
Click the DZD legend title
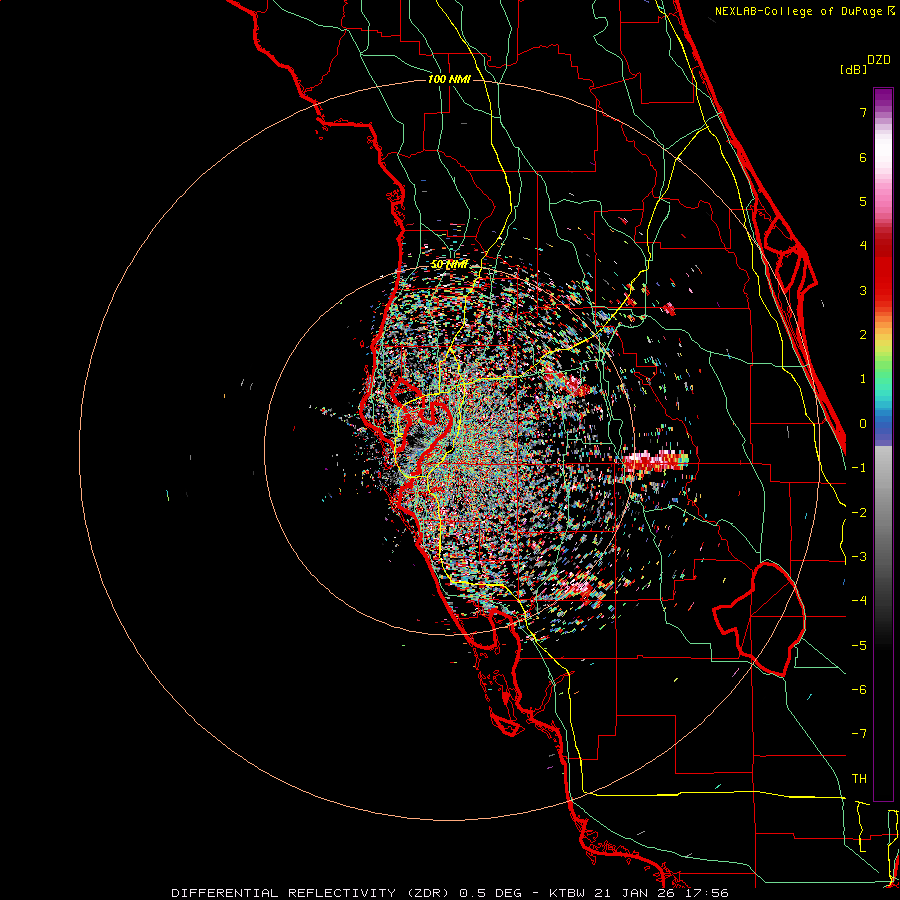[x=879, y=60]
